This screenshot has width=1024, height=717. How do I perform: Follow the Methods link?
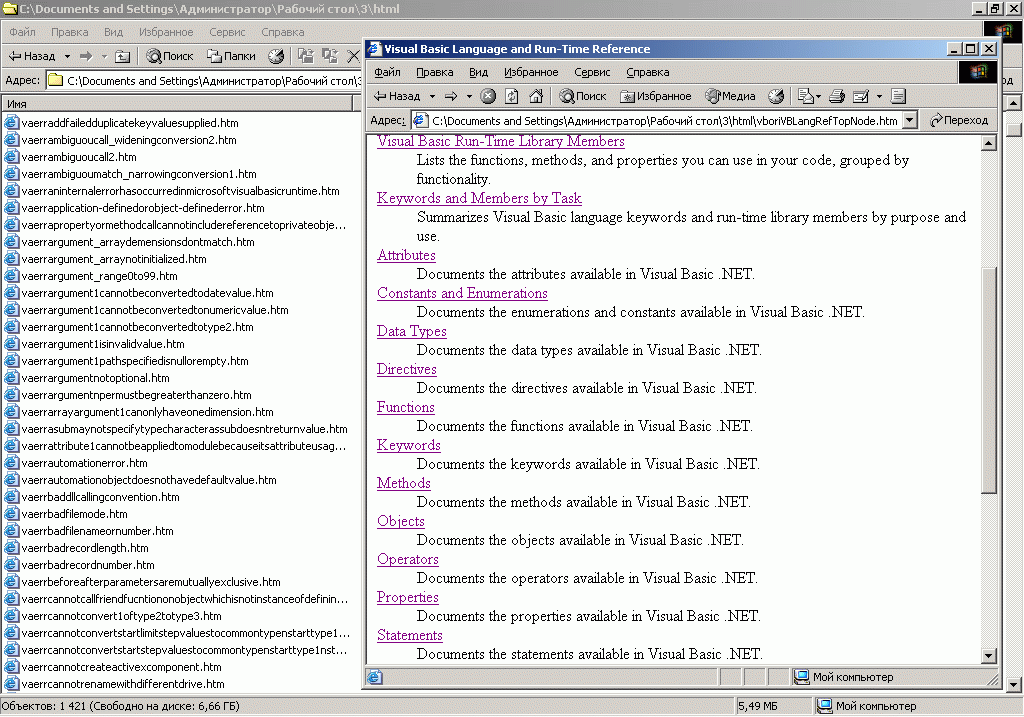click(404, 483)
